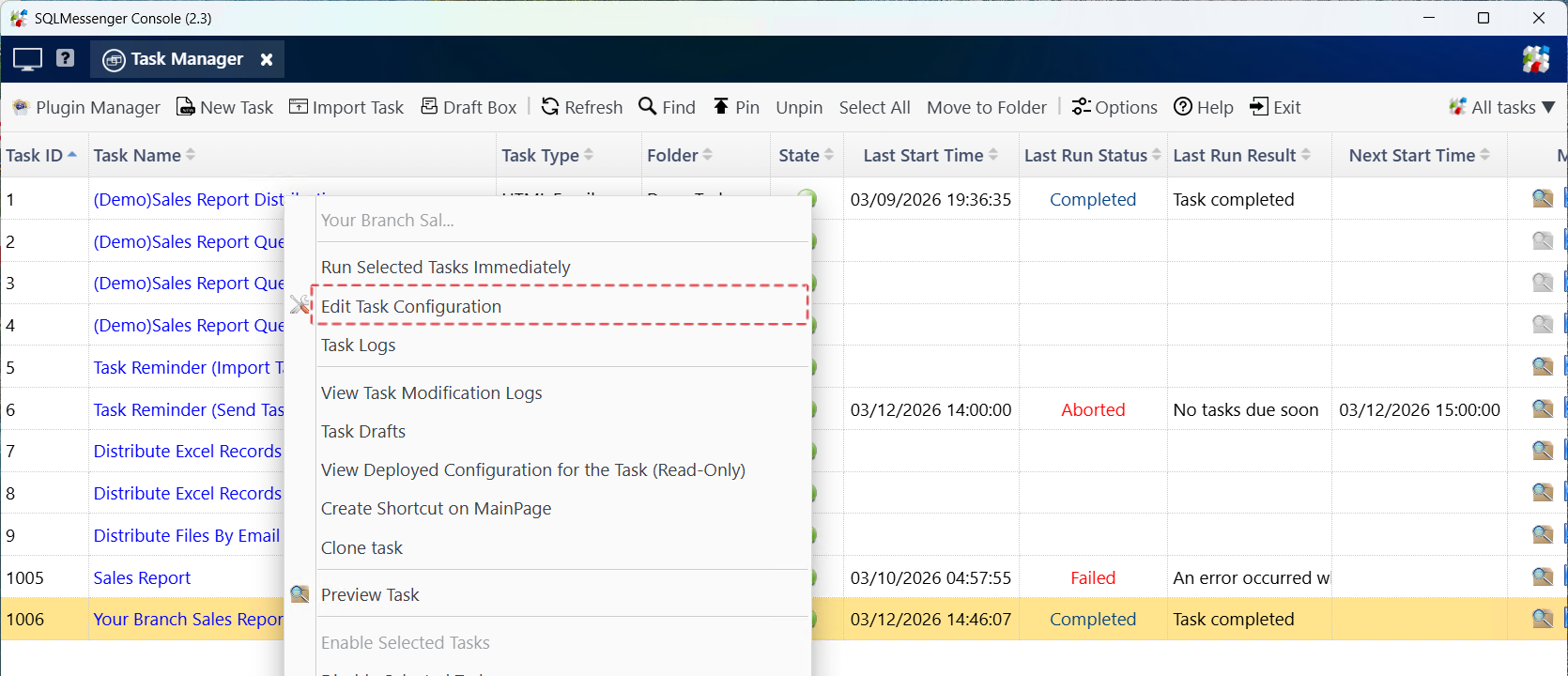Open Sales Report task link
The width and height of the screenshot is (1568, 676).
[x=142, y=577]
